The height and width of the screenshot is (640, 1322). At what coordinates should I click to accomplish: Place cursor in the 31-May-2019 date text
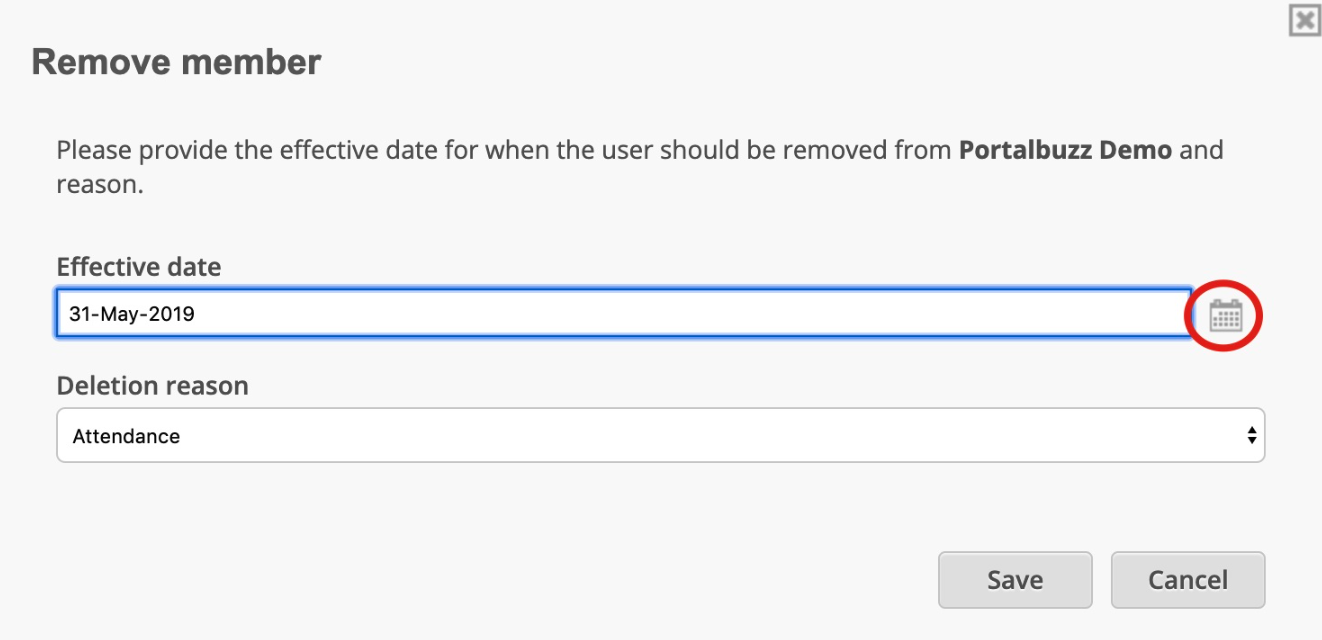point(131,314)
